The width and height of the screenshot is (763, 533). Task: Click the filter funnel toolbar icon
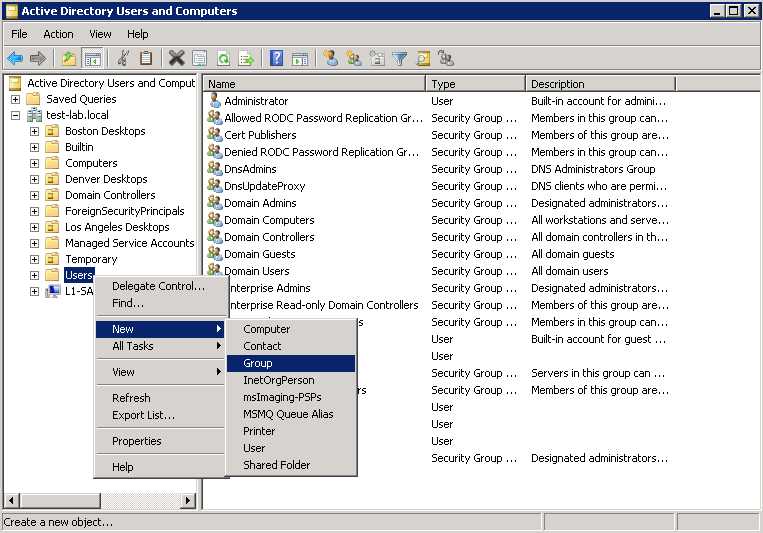(x=400, y=58)
